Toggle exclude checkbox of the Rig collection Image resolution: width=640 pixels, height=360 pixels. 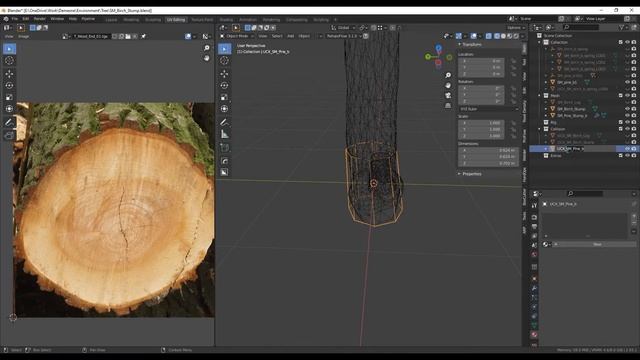(621, 122)
